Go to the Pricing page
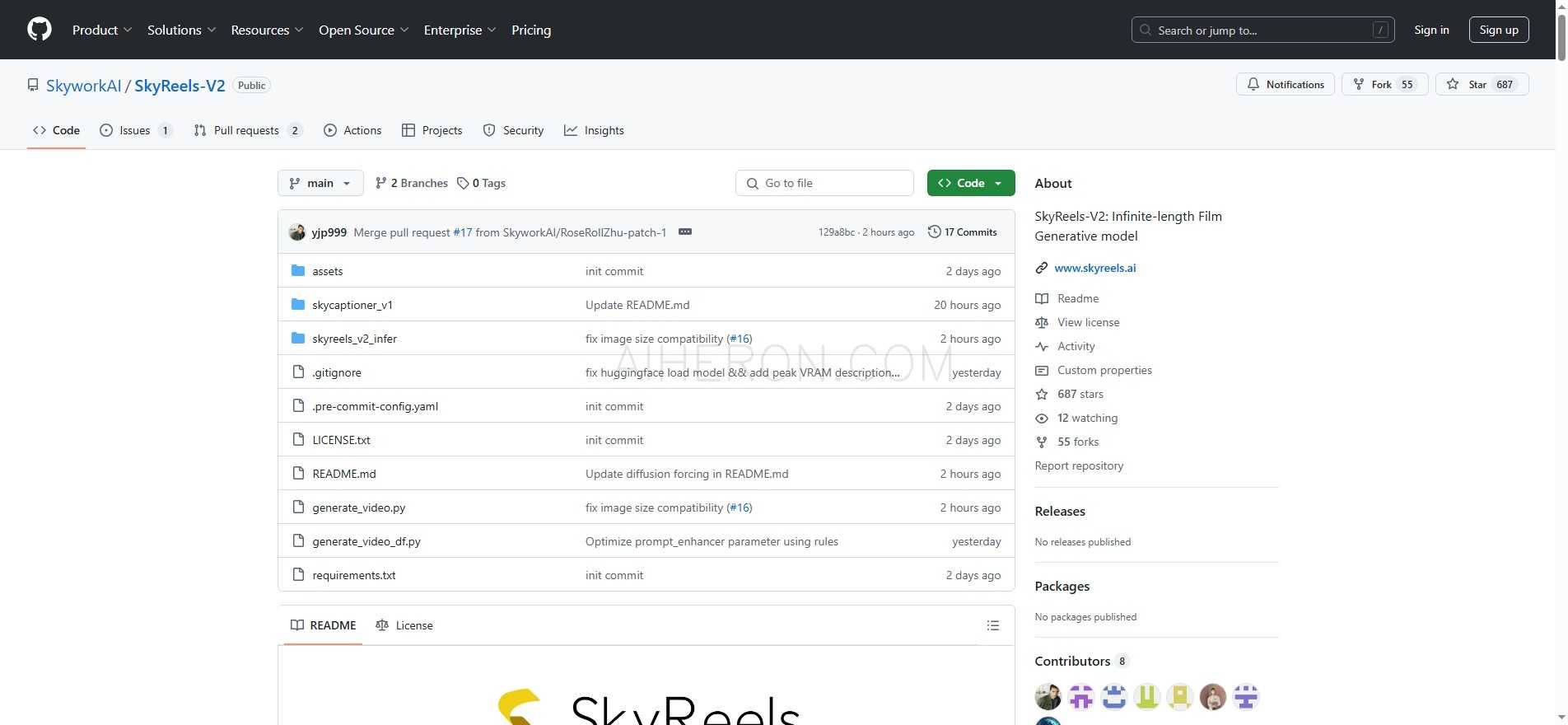 [x=531, y=30]
